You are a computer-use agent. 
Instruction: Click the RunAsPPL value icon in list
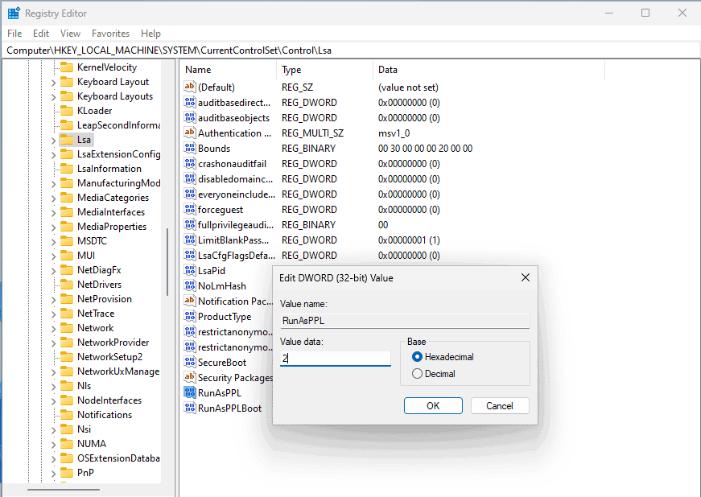click(x=190, y=393)
